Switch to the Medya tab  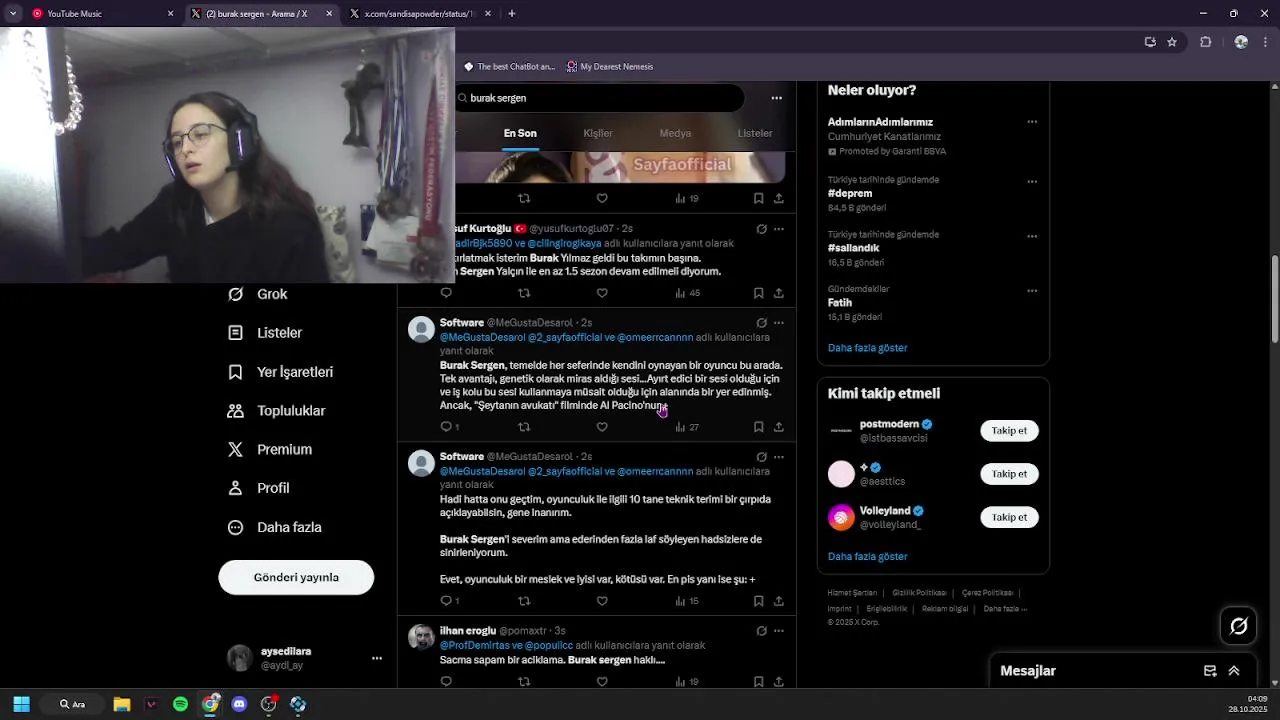tap(675, 133)
